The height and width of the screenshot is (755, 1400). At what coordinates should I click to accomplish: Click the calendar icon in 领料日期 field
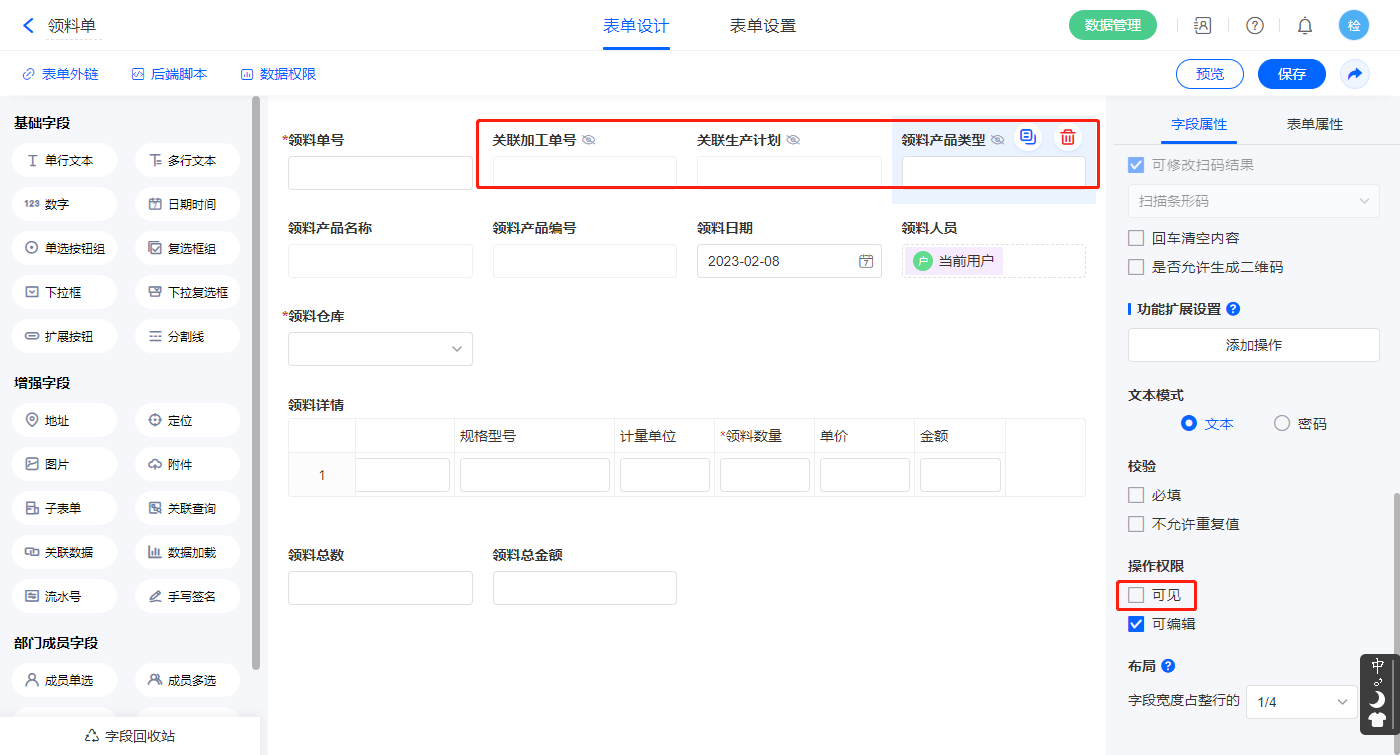[x=866, y=262]
